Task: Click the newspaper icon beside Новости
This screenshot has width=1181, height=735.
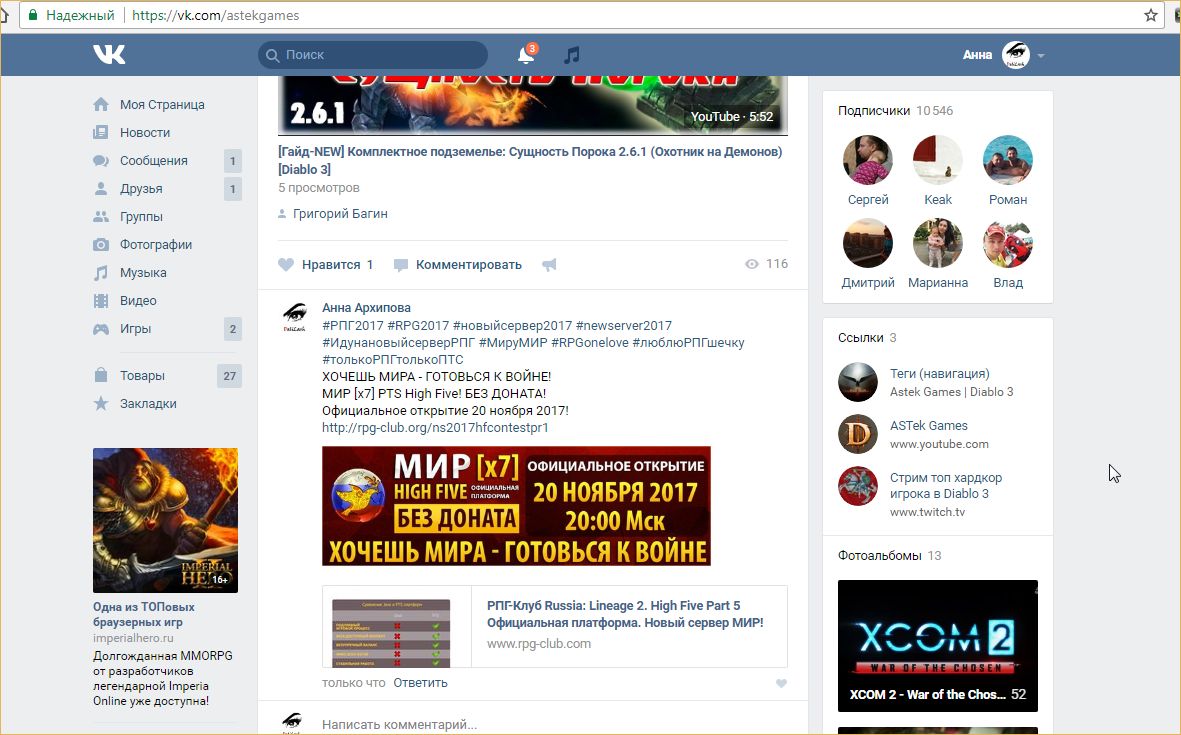Action: tap(101, 133)
